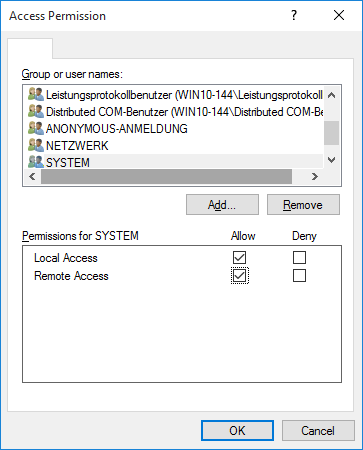Click the ANONYMOUS-ANMELDUNG user icon
The width and height of the screenshot is (363, 450).
coord(36,128)
